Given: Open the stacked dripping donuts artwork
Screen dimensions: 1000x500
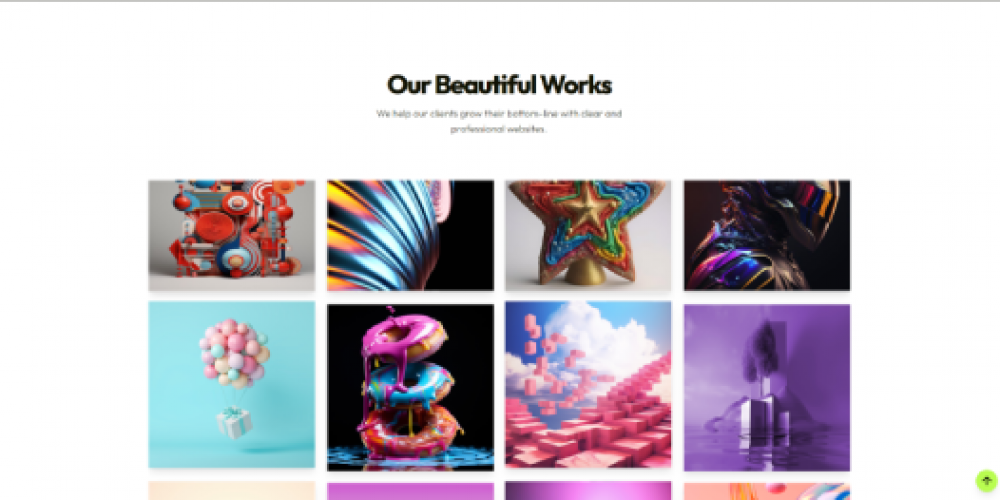Looking at the screenshot, I should pyautogui.click(x=410, y=387).
